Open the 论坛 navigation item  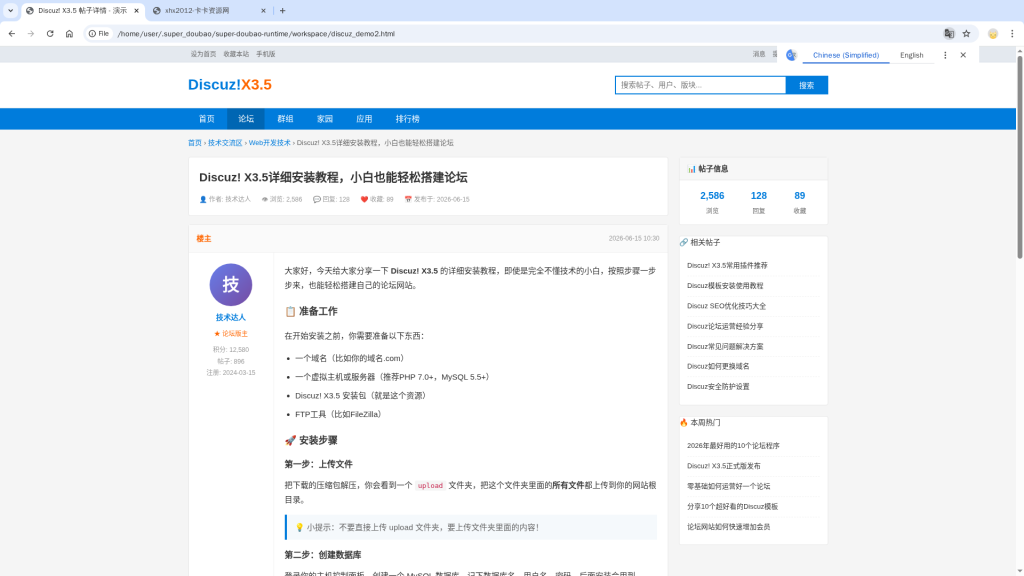246,119
